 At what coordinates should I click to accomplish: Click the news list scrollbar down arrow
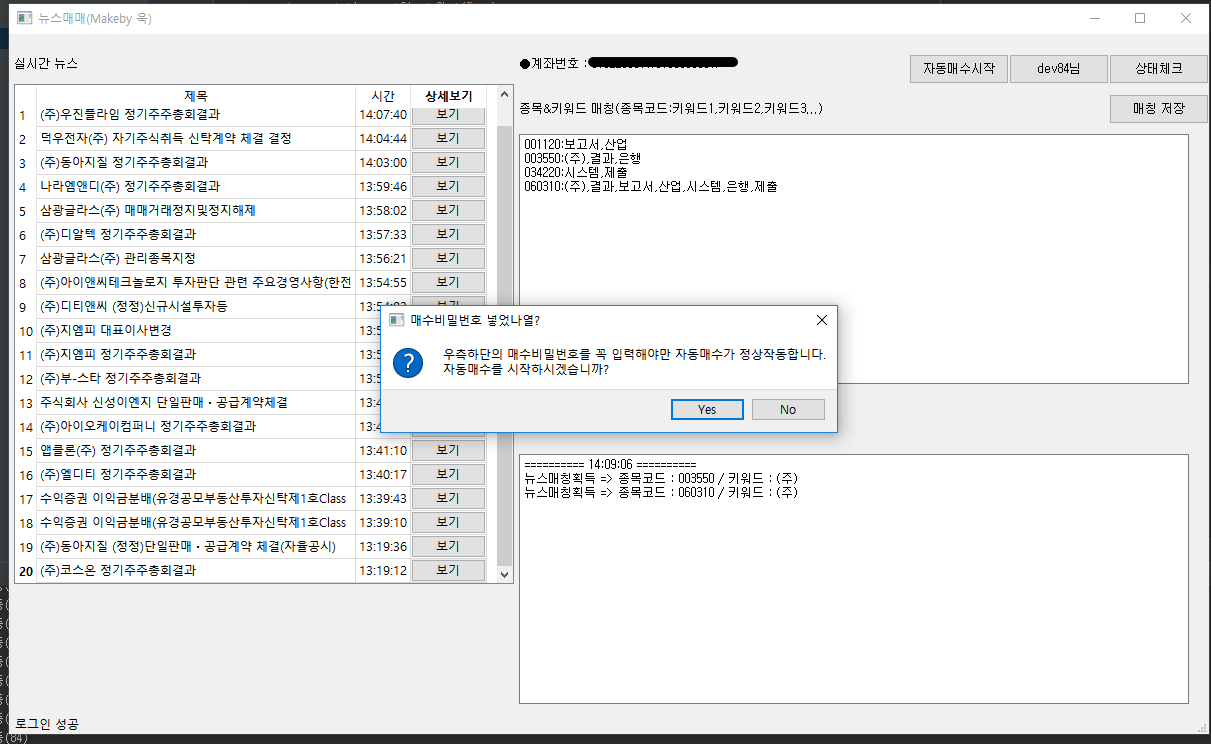(504, 575)
